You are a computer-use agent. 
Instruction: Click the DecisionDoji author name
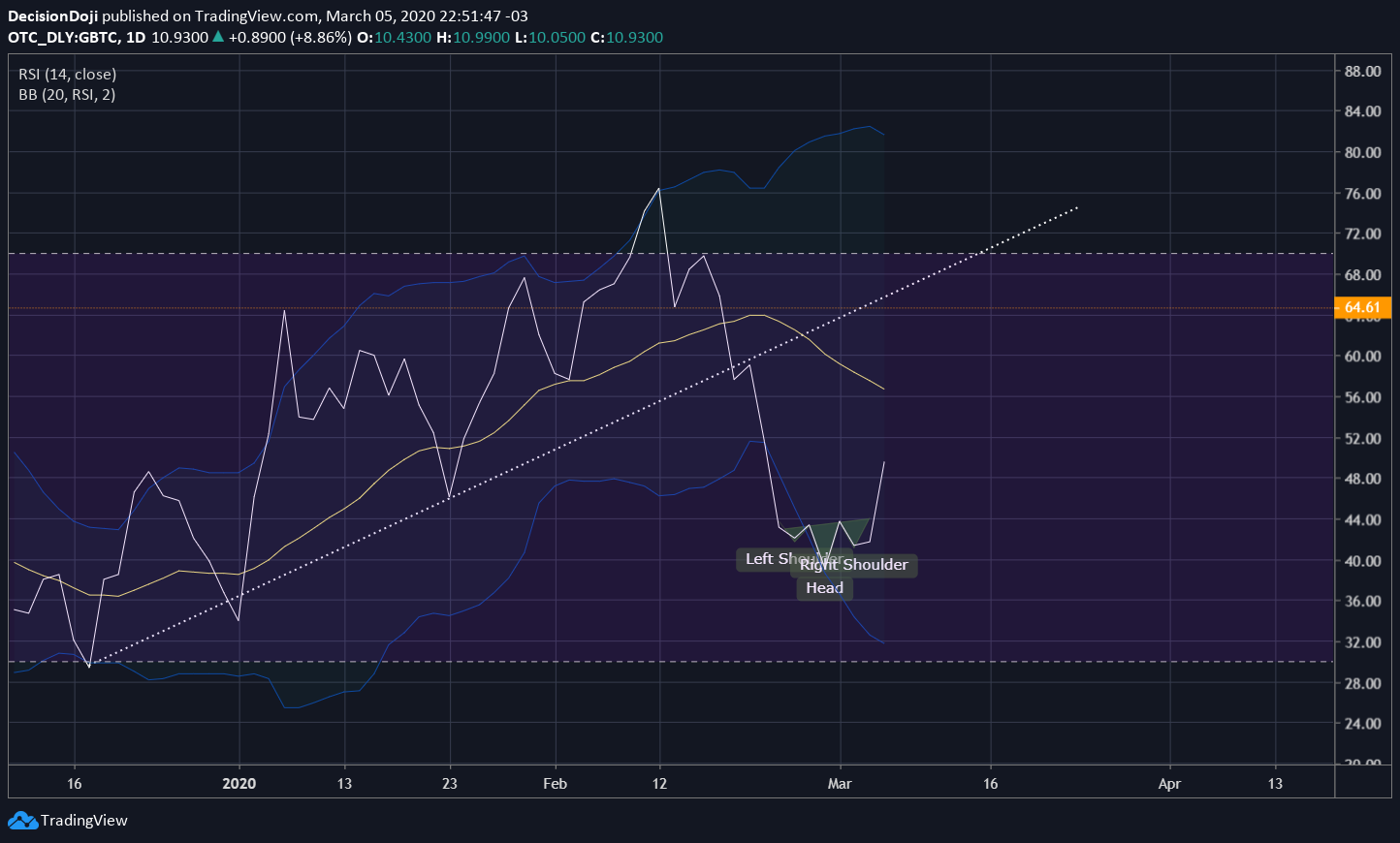pyautogui.click(x=52, y=16)
